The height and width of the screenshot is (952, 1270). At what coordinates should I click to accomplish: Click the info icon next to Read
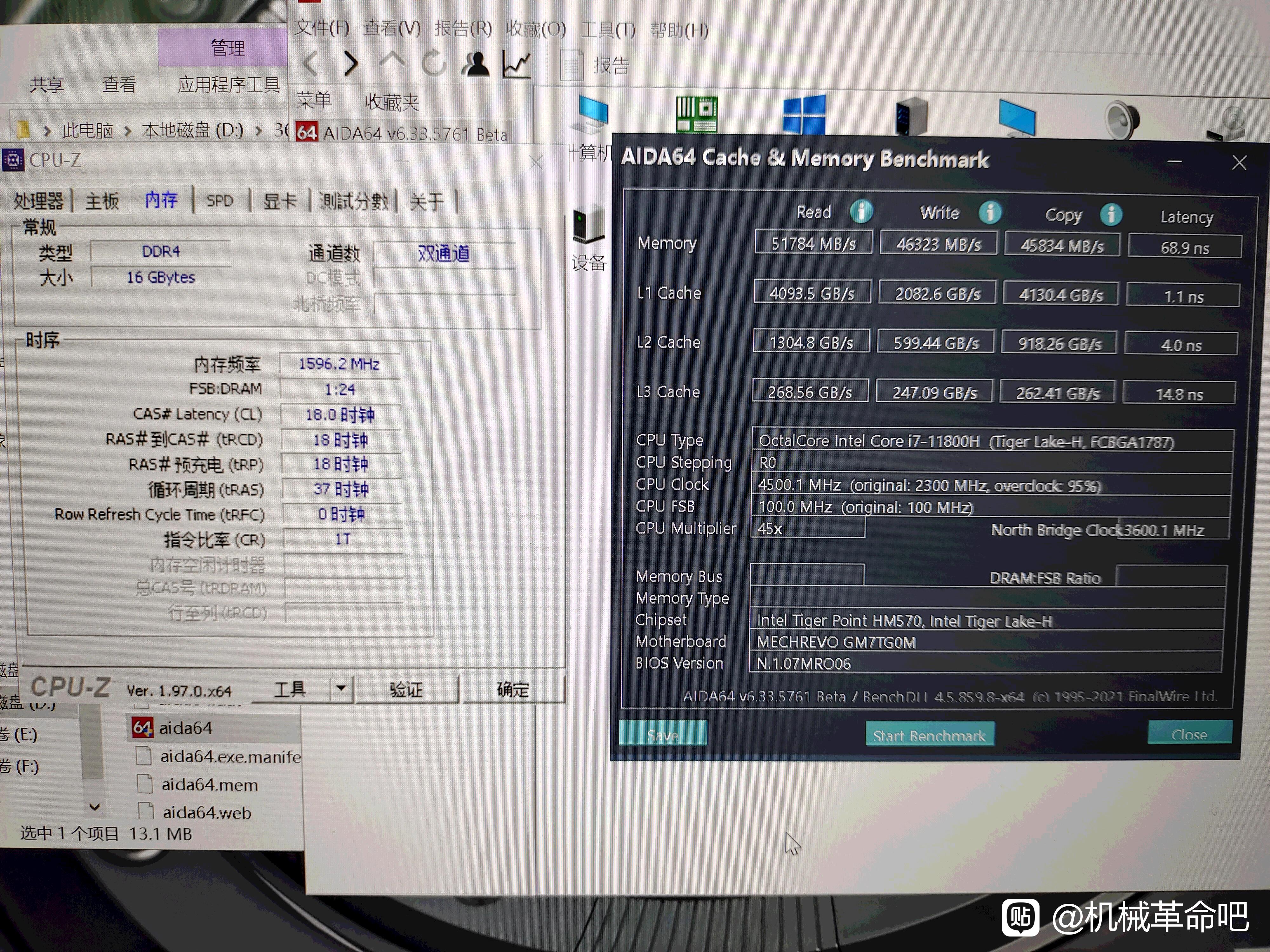[x=861, y=211]
